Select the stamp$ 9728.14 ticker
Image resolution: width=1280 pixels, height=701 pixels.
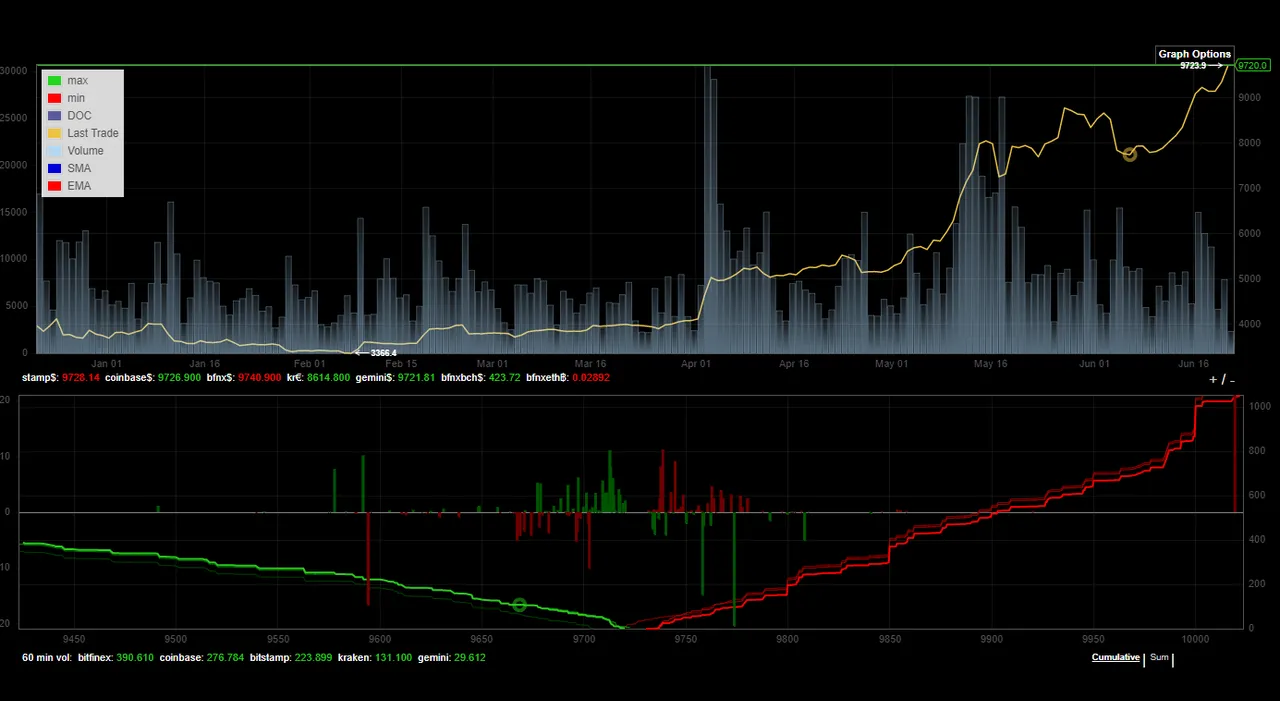point(61,378)
